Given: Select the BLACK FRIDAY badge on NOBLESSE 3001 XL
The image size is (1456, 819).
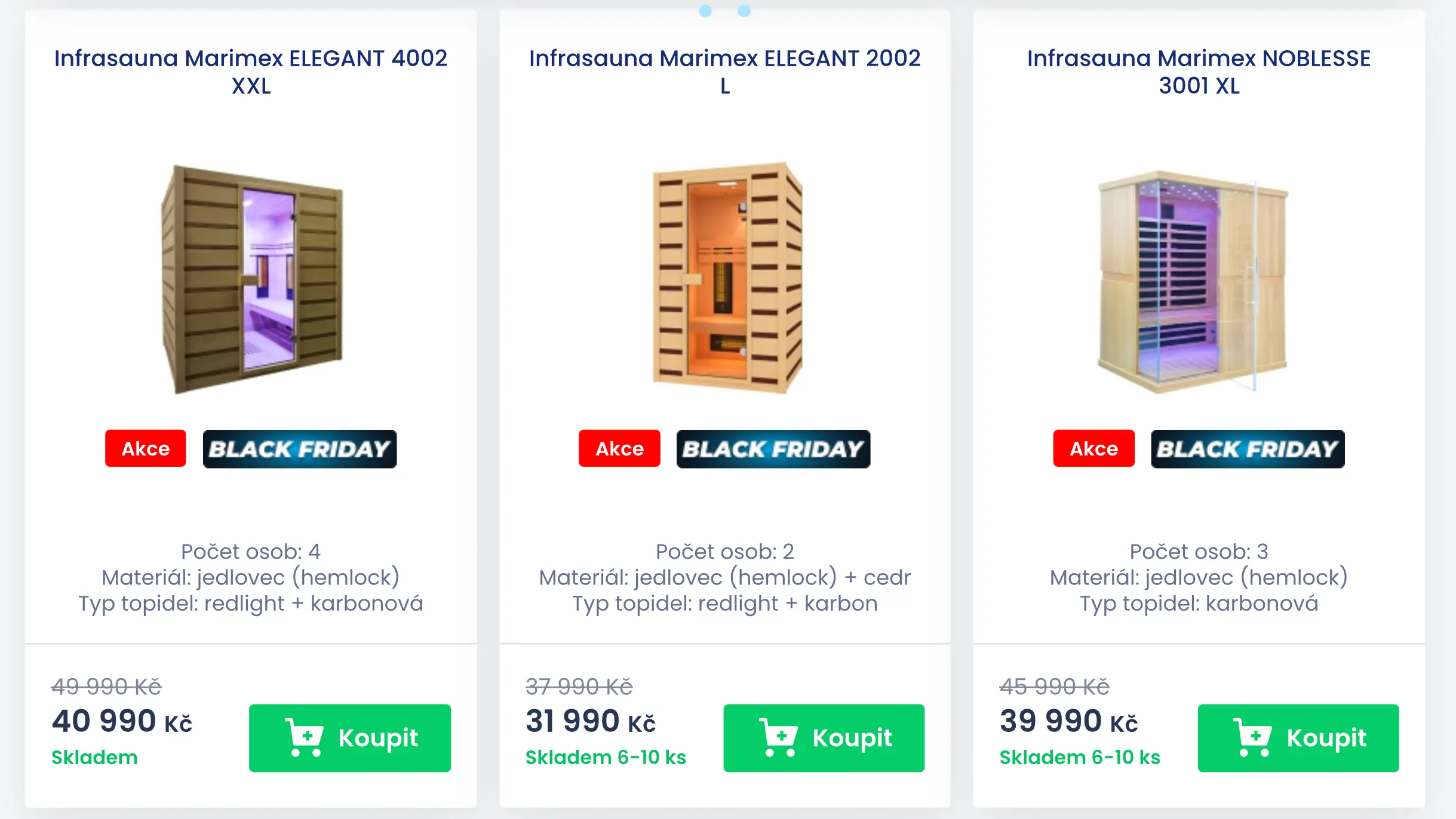Looking at the screenshot, I should pos(1247,449).
